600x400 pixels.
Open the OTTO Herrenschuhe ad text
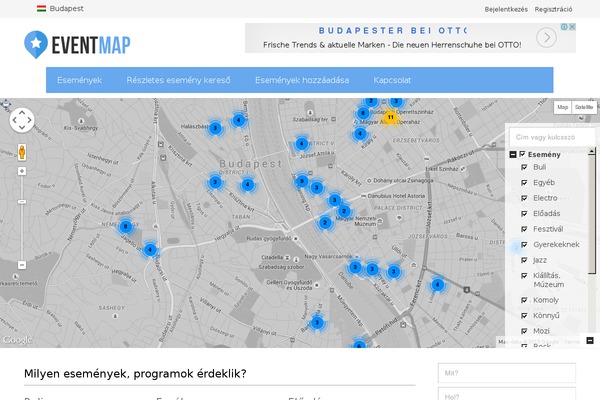tap(392, 45)
